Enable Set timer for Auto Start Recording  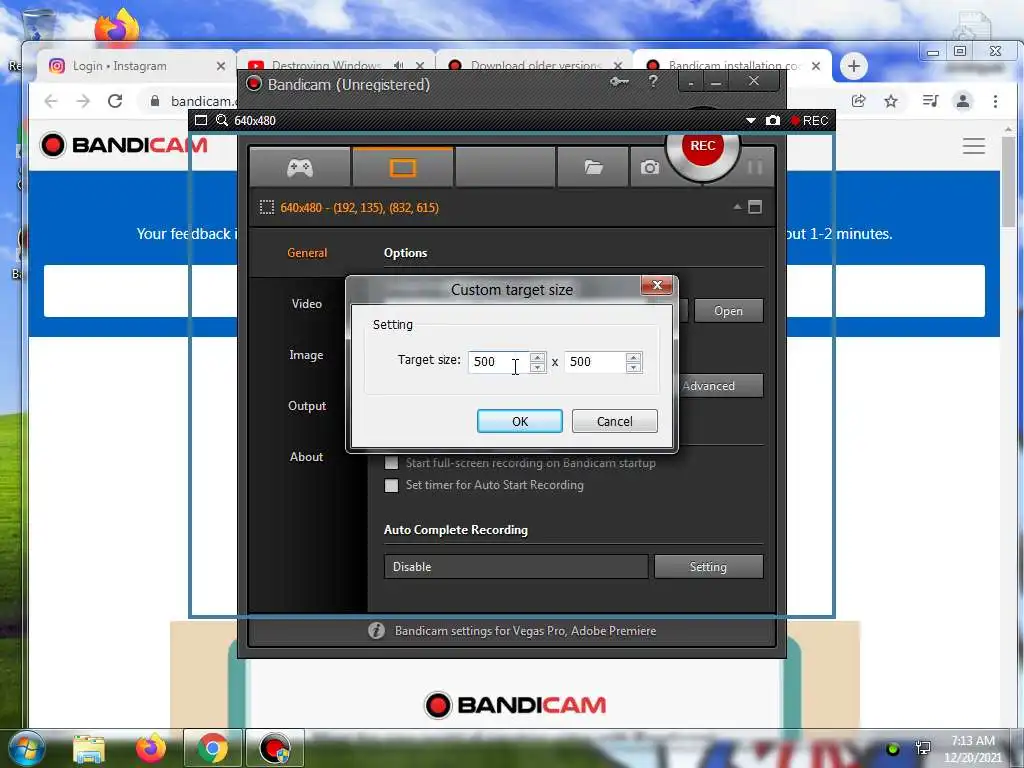pos(391,485)
